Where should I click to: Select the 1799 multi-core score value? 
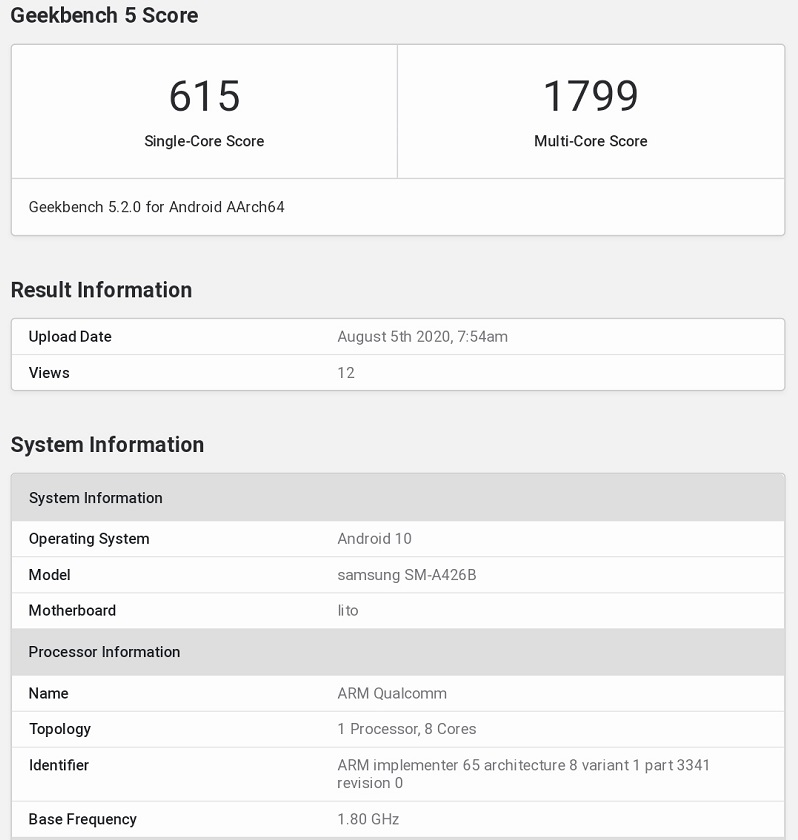click(x=591, y=96)
